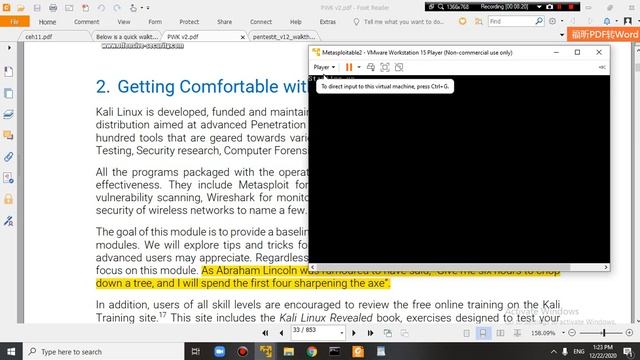Expand the left navigation panel arrow
Viewport: 640px width, 360px height.
[9, 48]
